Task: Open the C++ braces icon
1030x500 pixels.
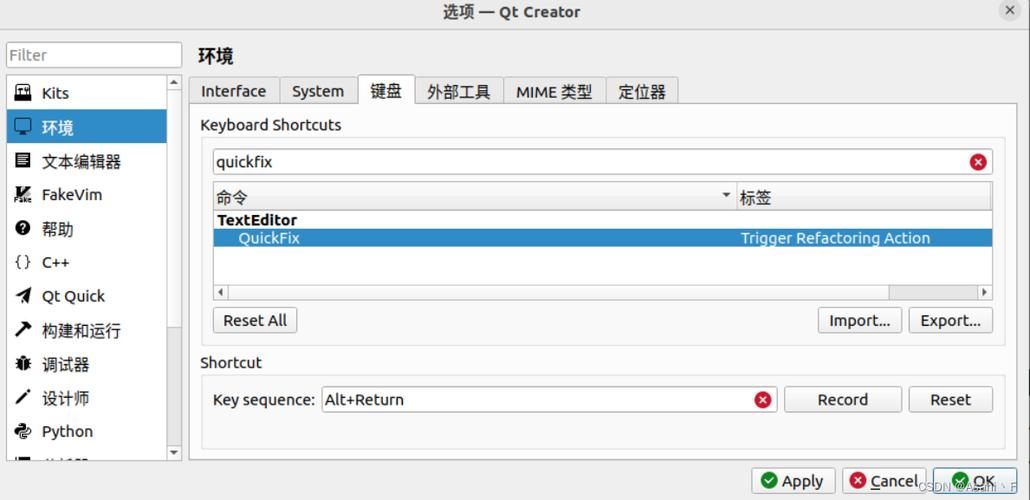Action: click(x=23, y=262)
